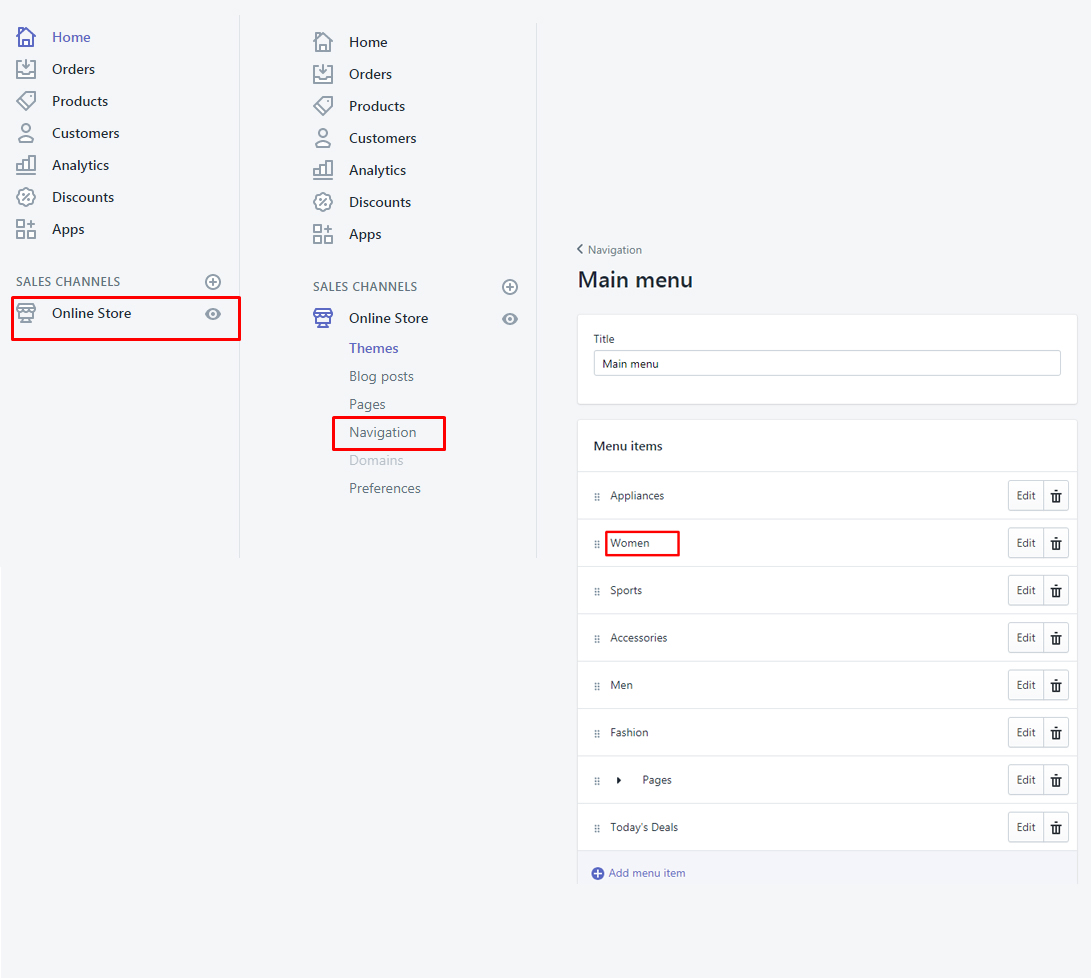The height and width of the screenshot is (978, 1091).
Task: Click the trash icon for Women
Action: tap(1056, 543)
